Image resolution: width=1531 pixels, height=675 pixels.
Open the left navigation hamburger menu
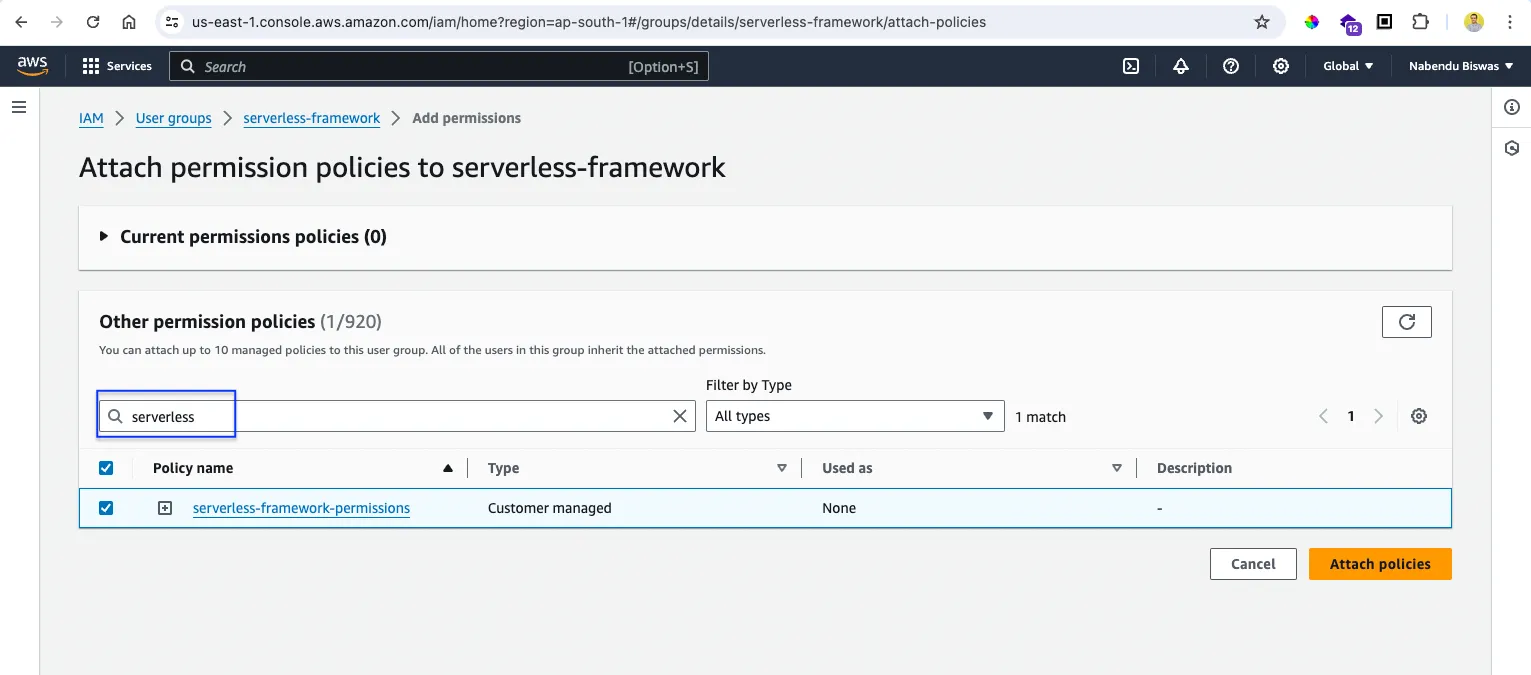[x=19, y=107]
